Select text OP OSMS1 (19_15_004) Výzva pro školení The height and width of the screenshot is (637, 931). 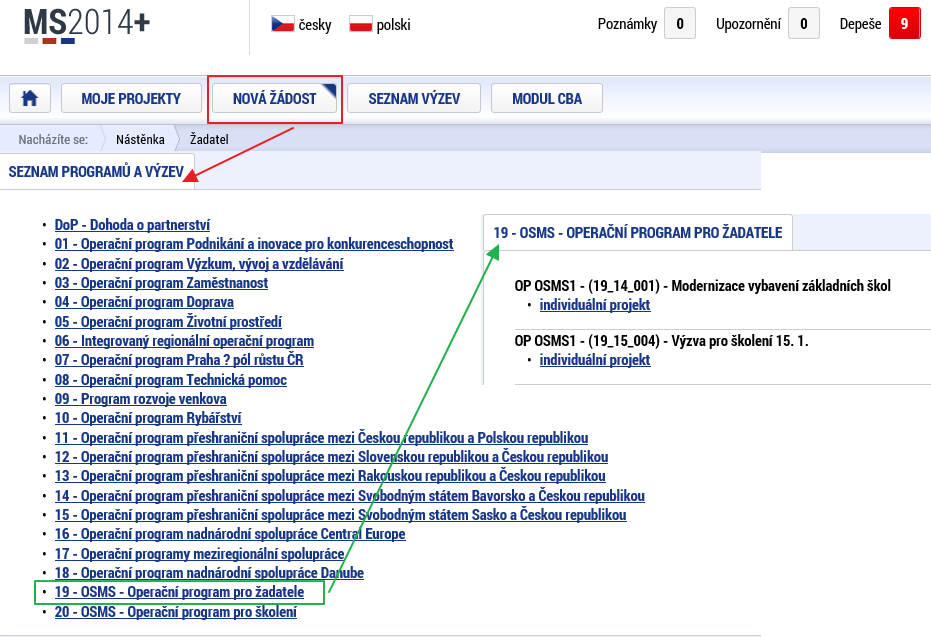661,341
